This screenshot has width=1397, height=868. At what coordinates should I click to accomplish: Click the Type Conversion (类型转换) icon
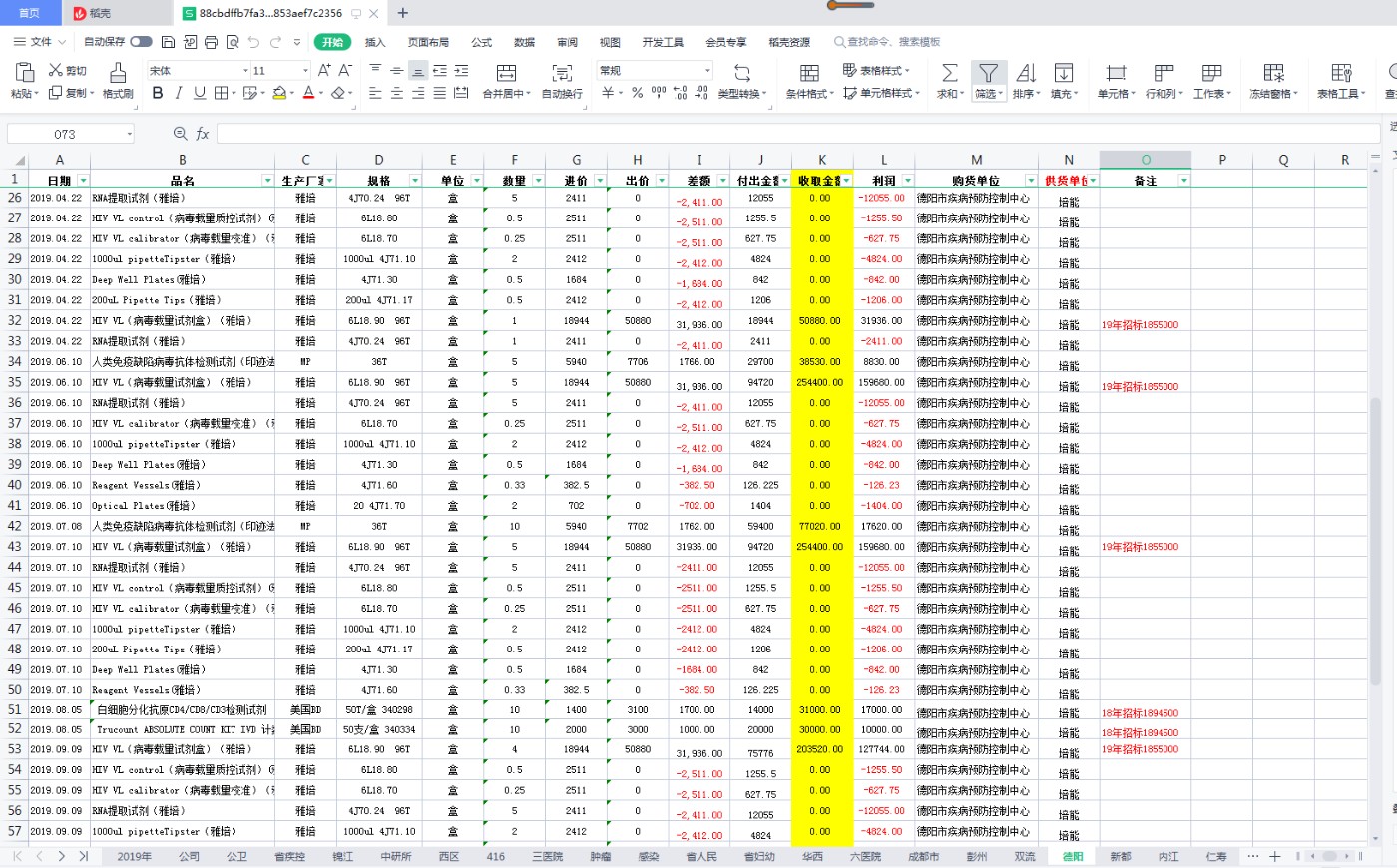click(742, 73)
